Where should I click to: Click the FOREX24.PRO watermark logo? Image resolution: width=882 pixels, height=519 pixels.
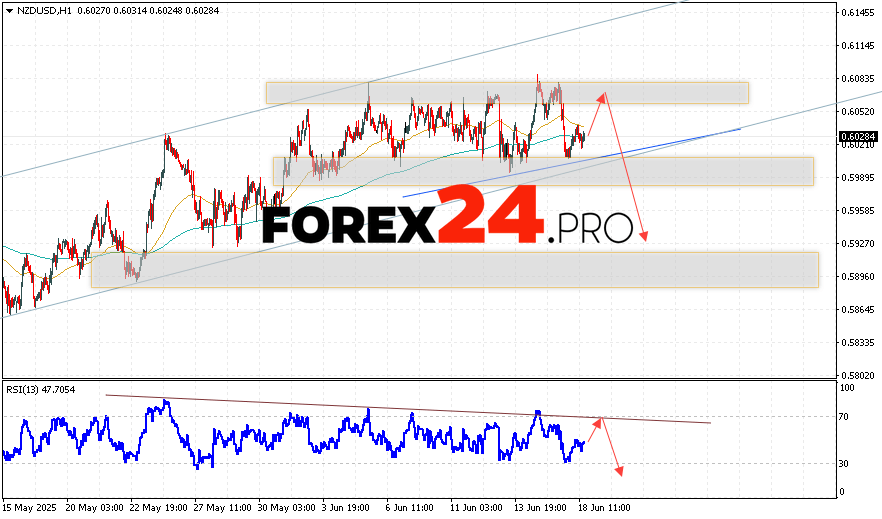click(448, 216)
